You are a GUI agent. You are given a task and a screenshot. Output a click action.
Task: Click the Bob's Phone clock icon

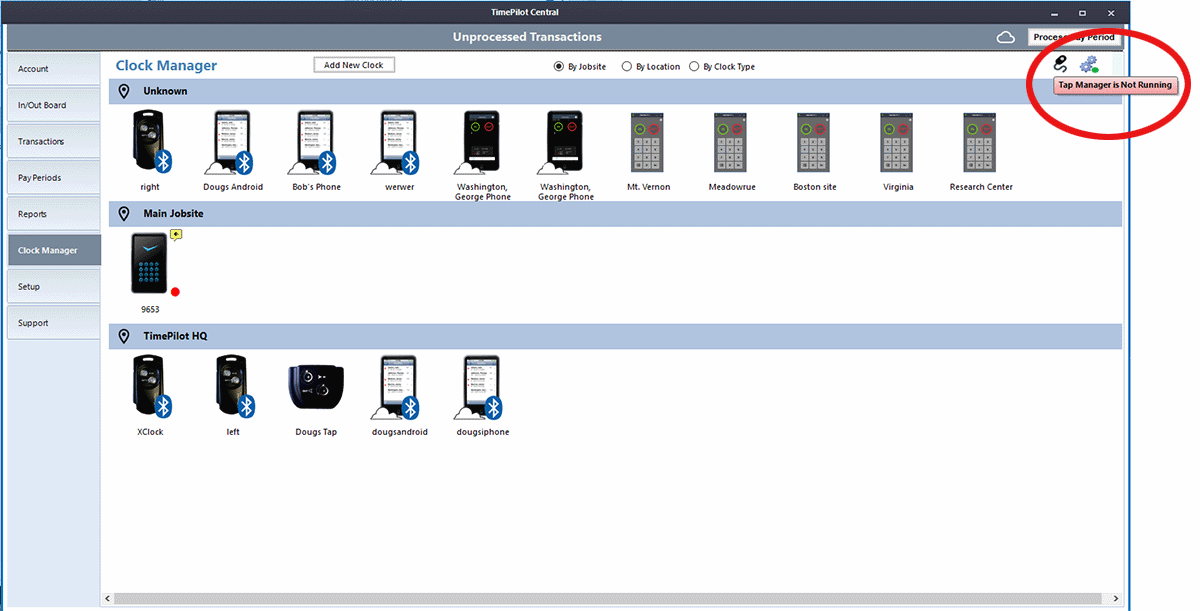315,140
